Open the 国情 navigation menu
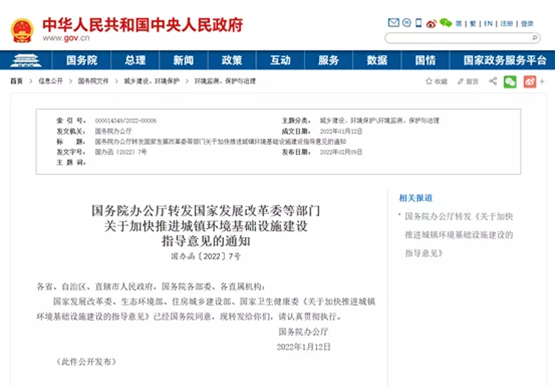 click(425, 60)
